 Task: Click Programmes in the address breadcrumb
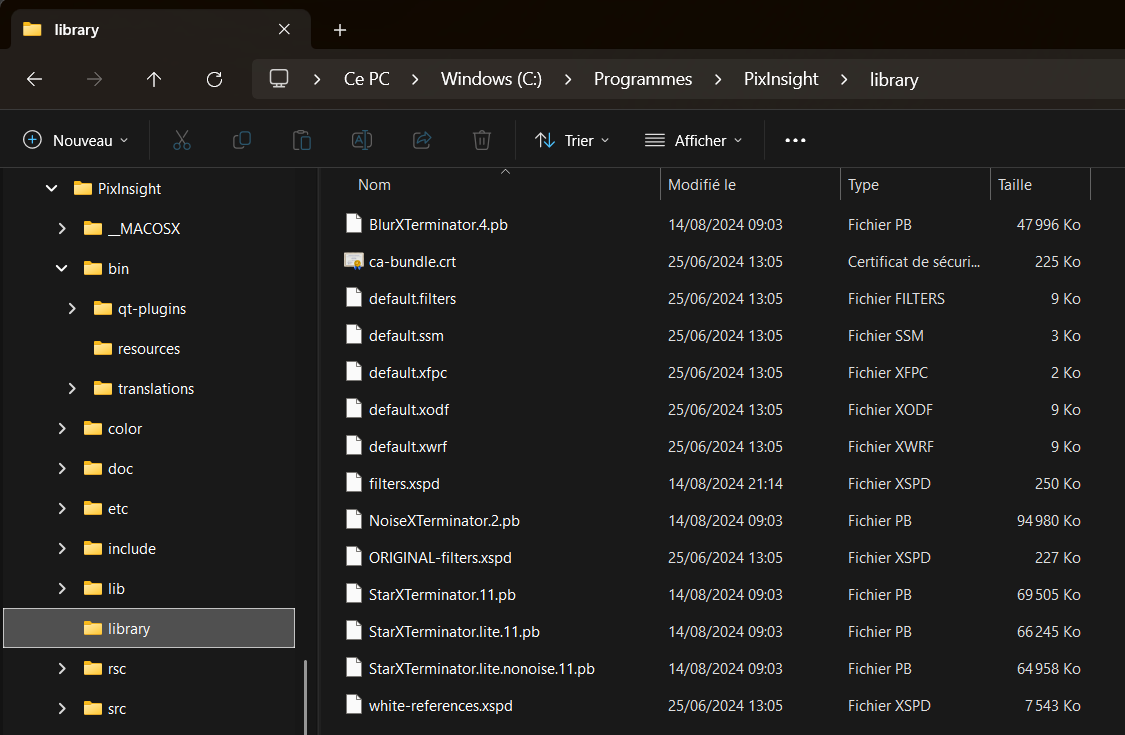coord(643,80)
